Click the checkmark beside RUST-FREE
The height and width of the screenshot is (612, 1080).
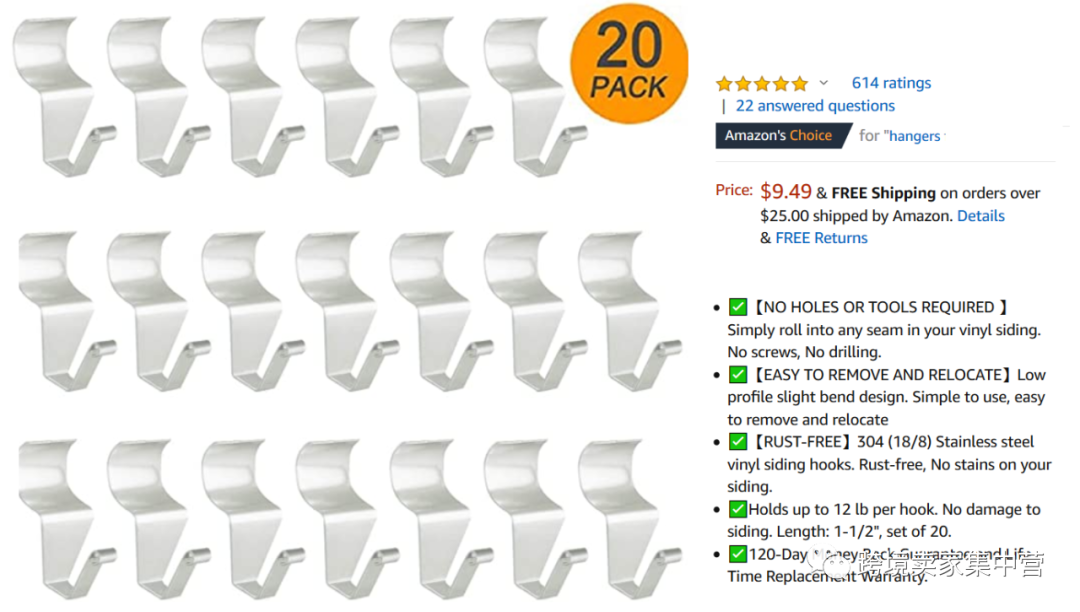[x=738, y=442]
